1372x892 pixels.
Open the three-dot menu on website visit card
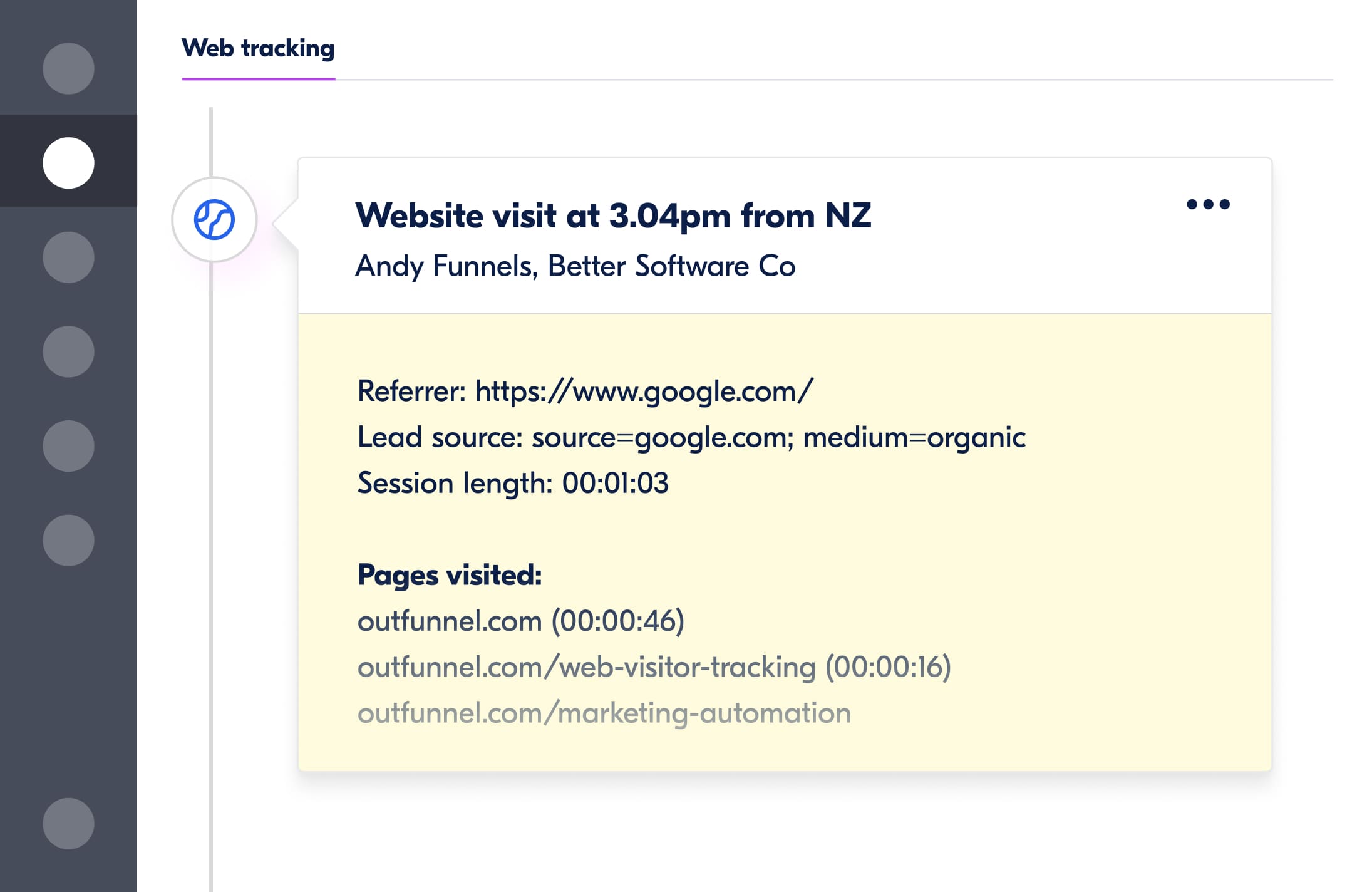coord(1208,204)
